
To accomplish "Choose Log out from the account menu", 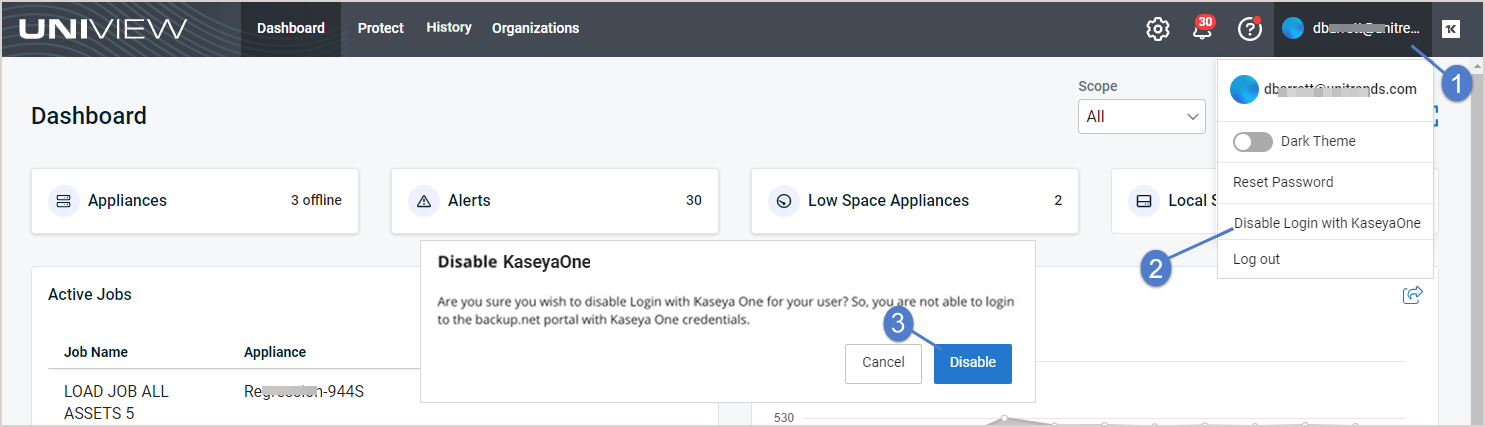I will click(1325, 259).
